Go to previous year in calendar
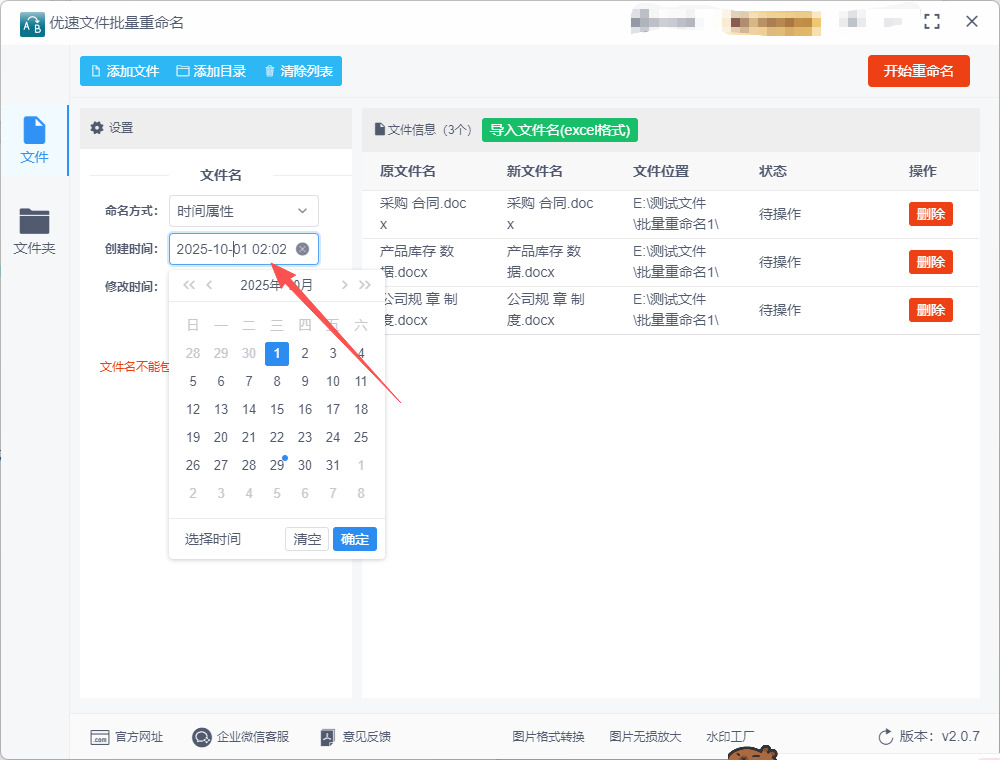1000x760 pixels. pyautogui.click(x=189, y=285)
